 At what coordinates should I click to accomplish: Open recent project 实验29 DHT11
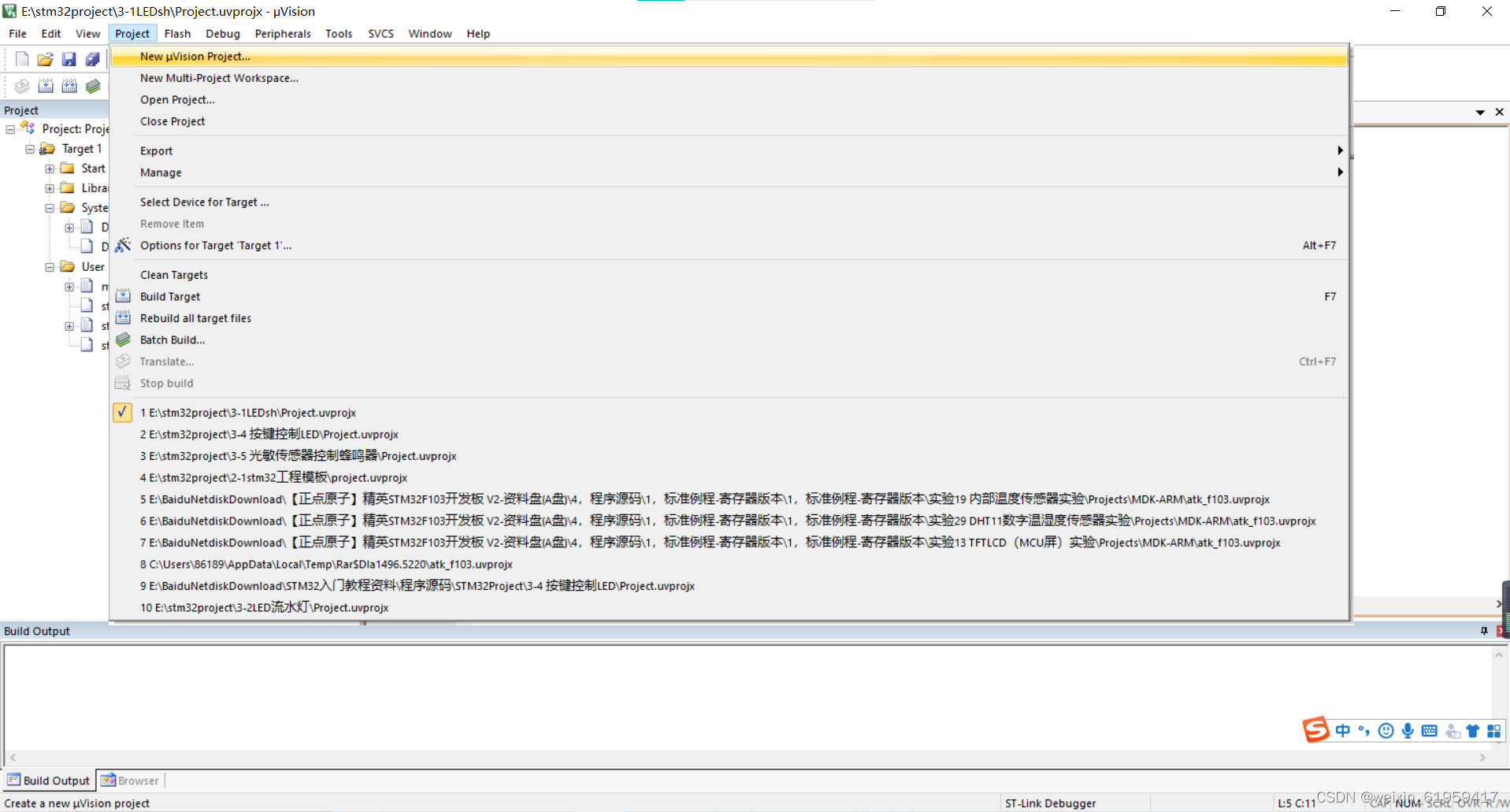(x=729, y=521)
